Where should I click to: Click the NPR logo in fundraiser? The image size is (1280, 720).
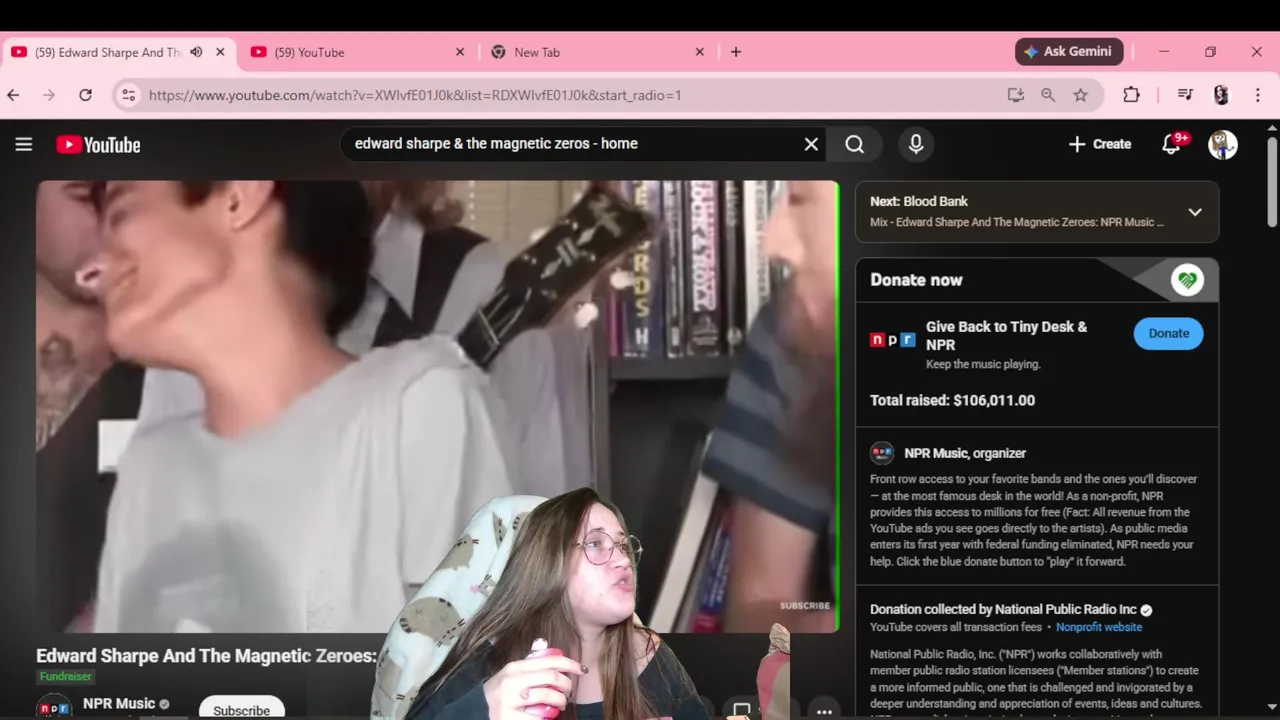892,340
